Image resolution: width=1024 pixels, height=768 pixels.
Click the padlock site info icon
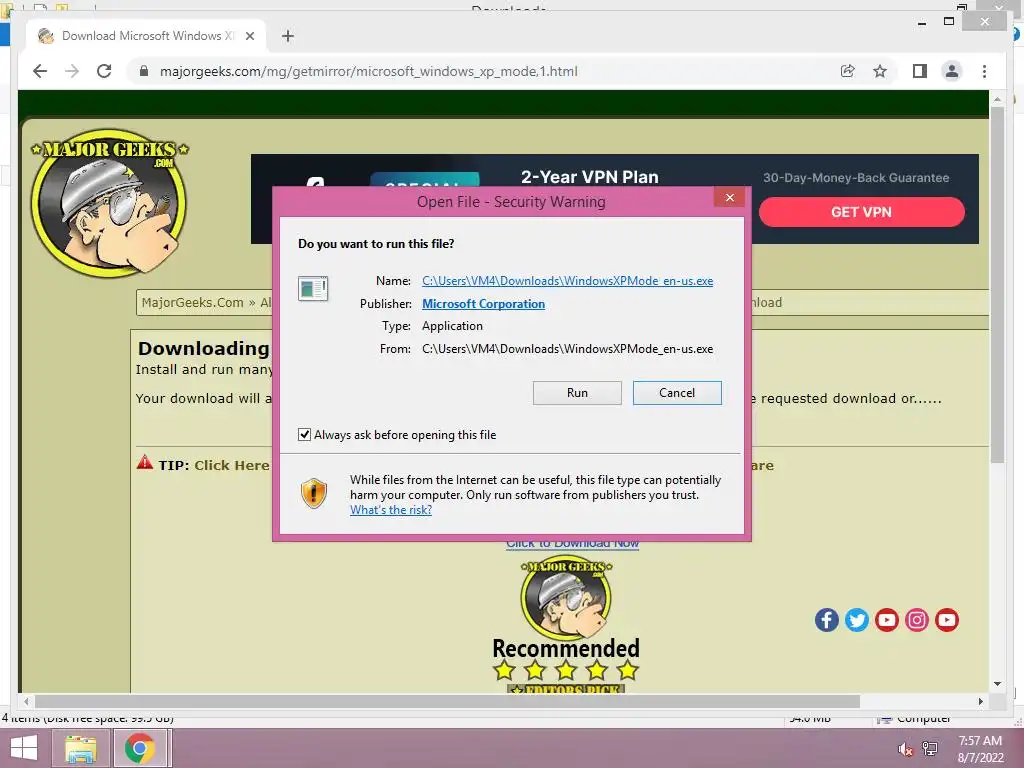pos(144,71)
